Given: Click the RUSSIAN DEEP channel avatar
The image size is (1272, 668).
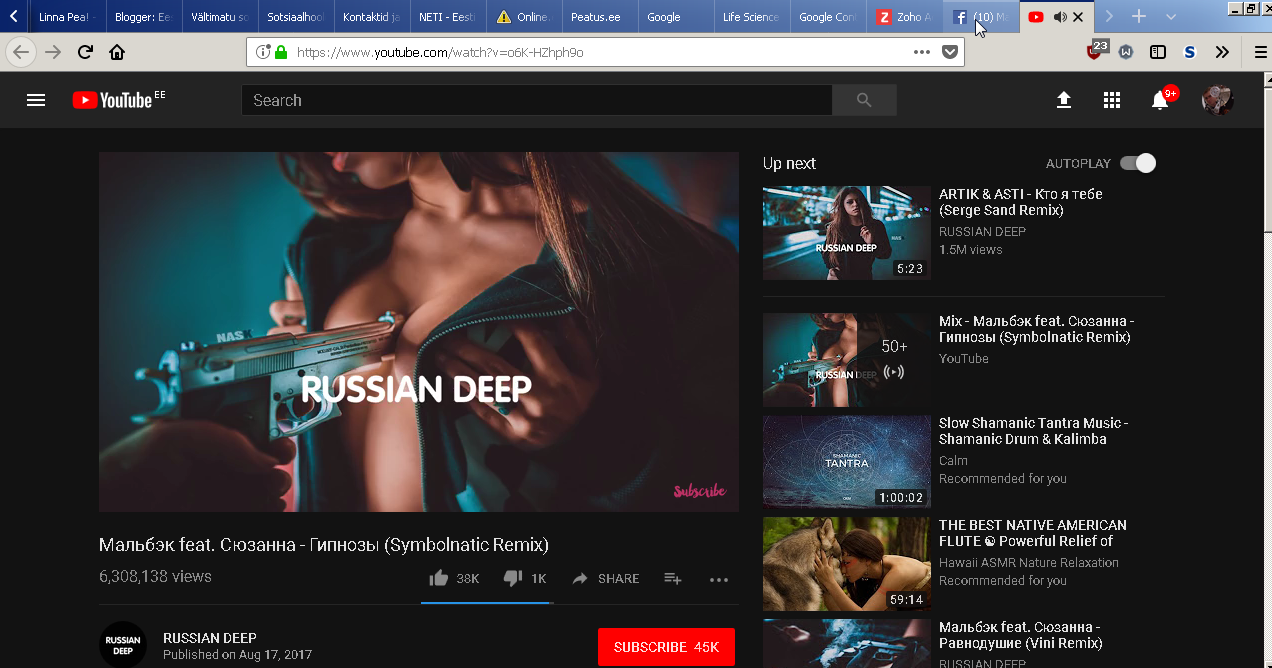Looking at the screenshot, I should coord(123,644).
